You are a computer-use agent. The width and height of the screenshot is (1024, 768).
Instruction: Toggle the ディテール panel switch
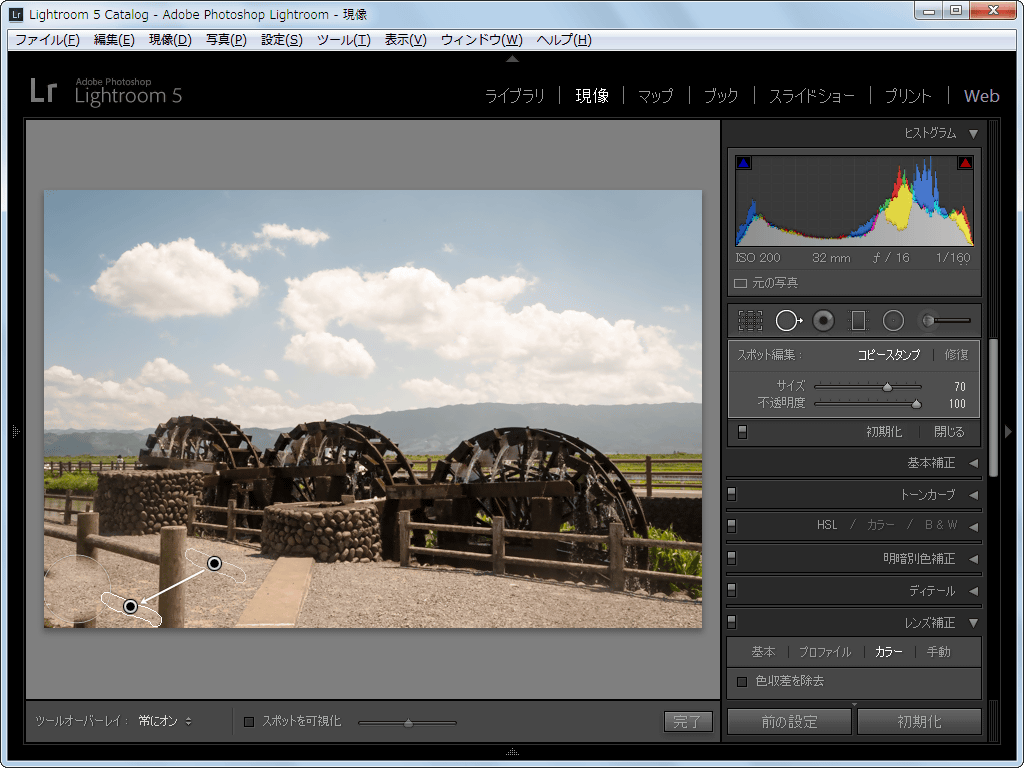point(731,590)
